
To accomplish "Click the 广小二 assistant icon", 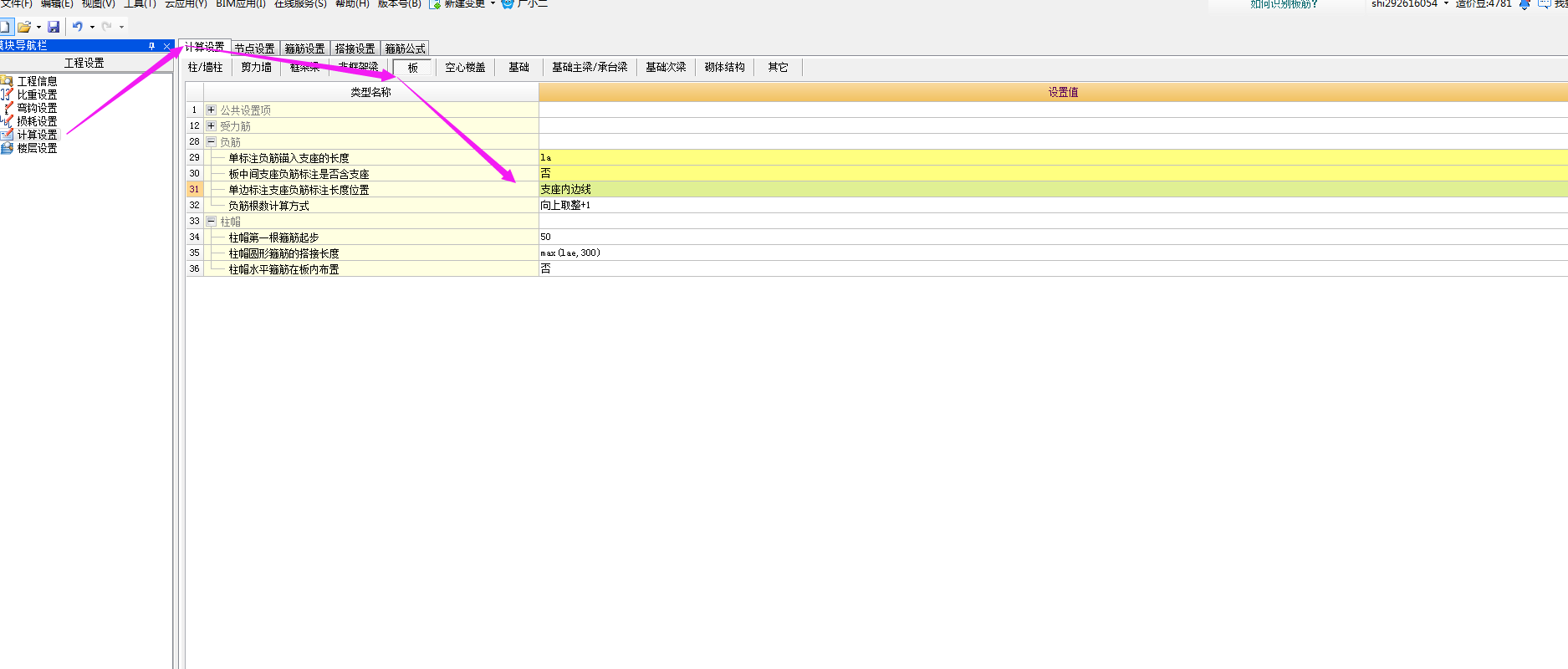I will tap(508, 4).
